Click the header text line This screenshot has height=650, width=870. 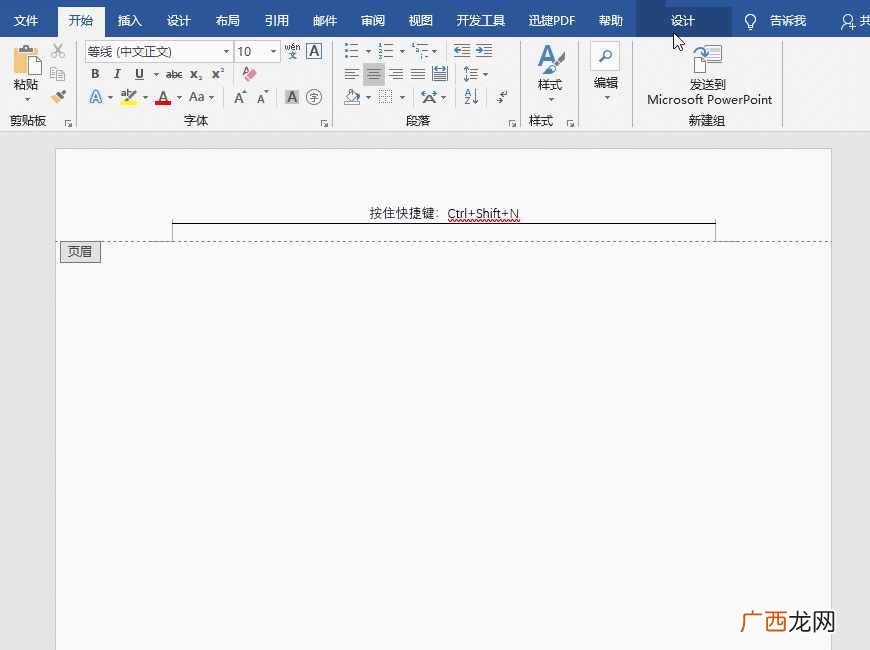coord(444,213)
